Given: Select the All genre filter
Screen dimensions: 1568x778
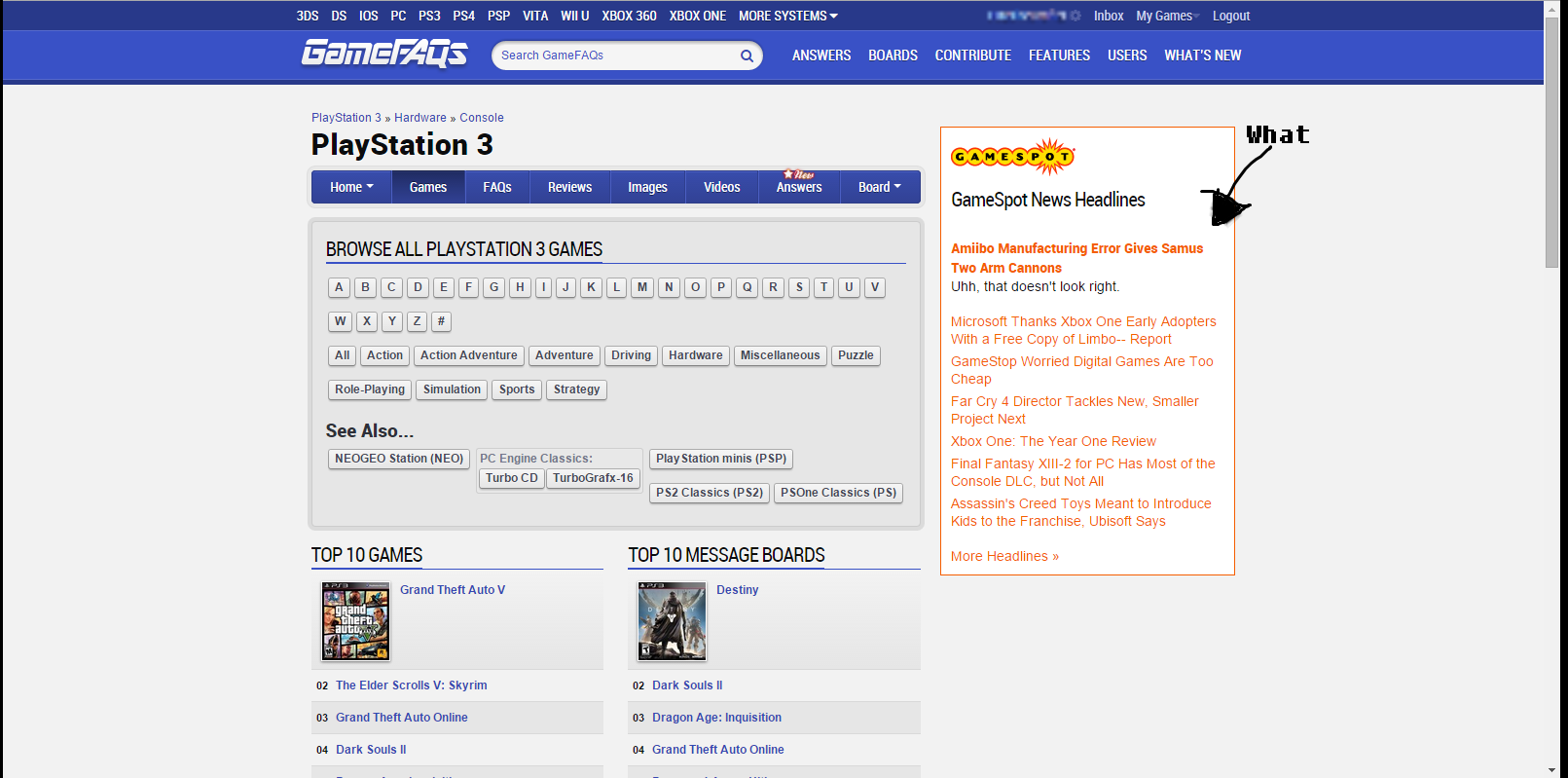Looking at the screenshot, I should click(x=343, y=355).
